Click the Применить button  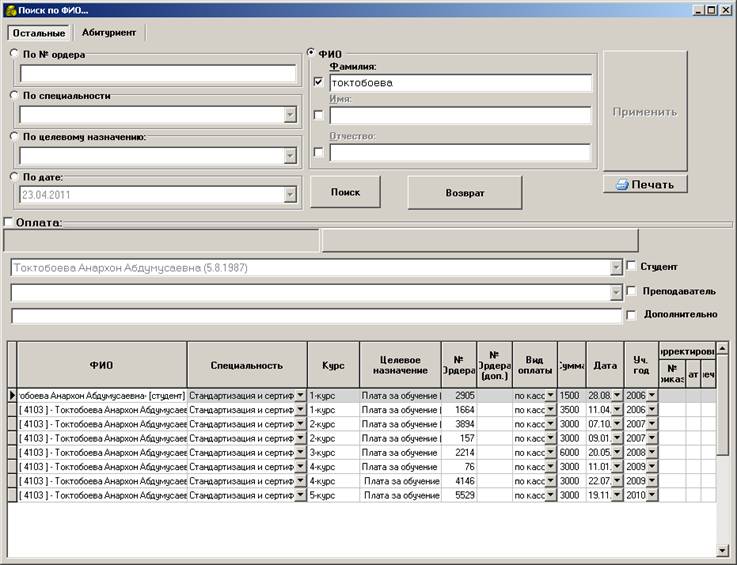[645, 111]
